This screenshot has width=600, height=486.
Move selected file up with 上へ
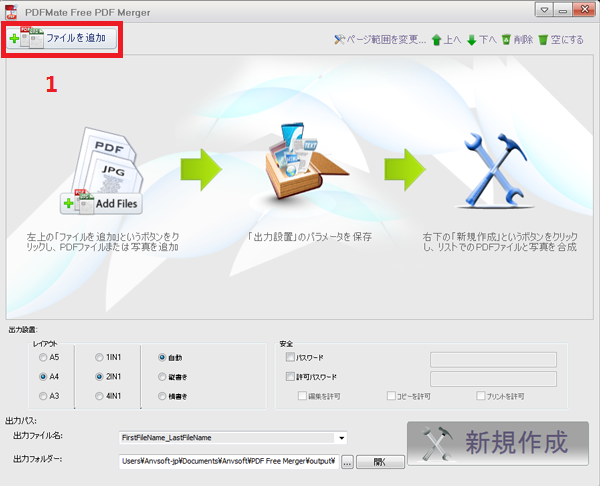[x=446, y=39]
